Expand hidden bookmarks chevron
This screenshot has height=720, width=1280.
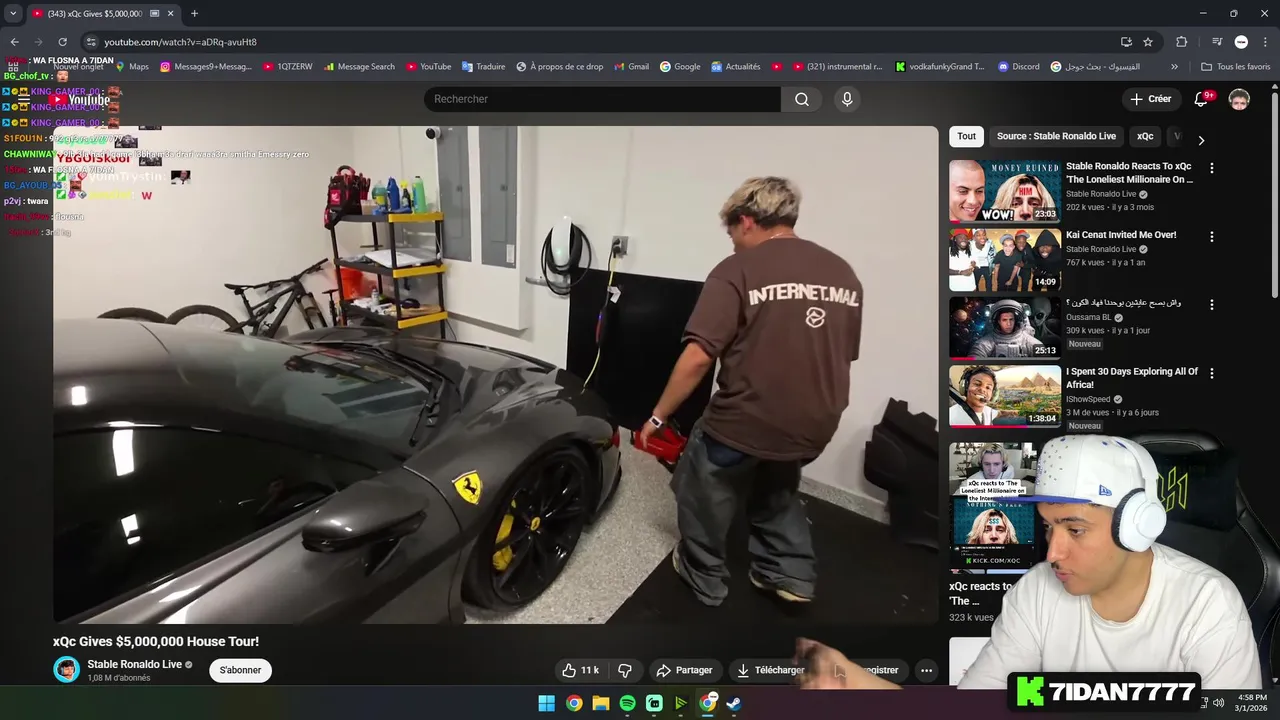pos(1174,67)
